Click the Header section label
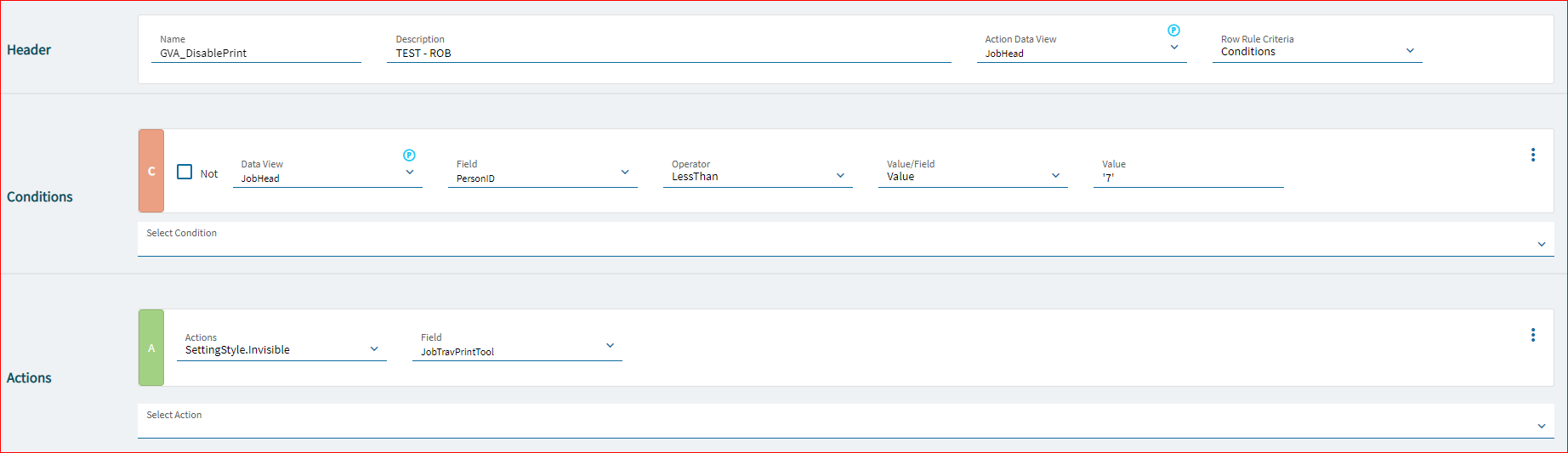This screenshot has width=1568, height=453. [x=29, y=50]
